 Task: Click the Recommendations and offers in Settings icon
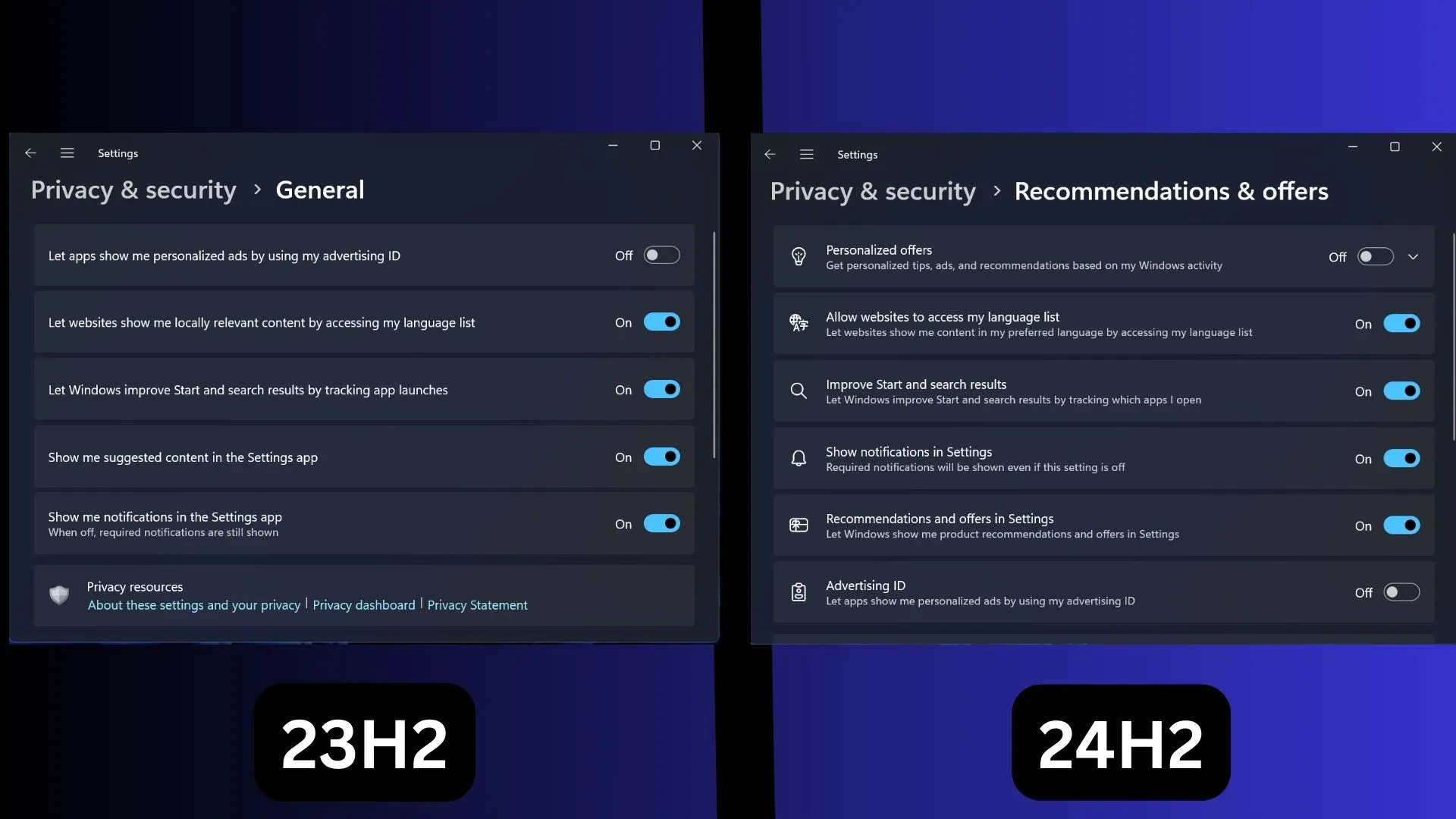pos(799,525)
